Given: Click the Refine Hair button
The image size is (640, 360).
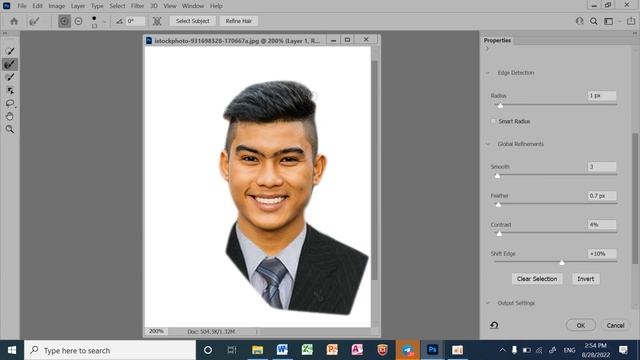Looking at the screenshot, I should [239, 21].
